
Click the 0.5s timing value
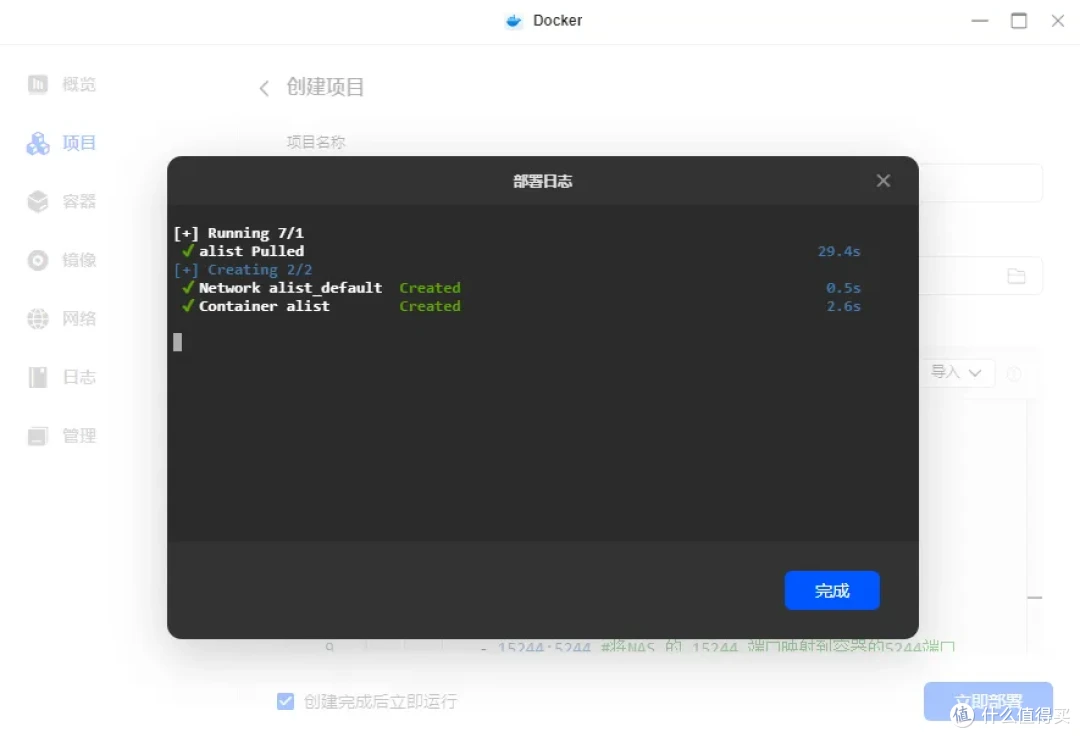(x=843, y=287)
